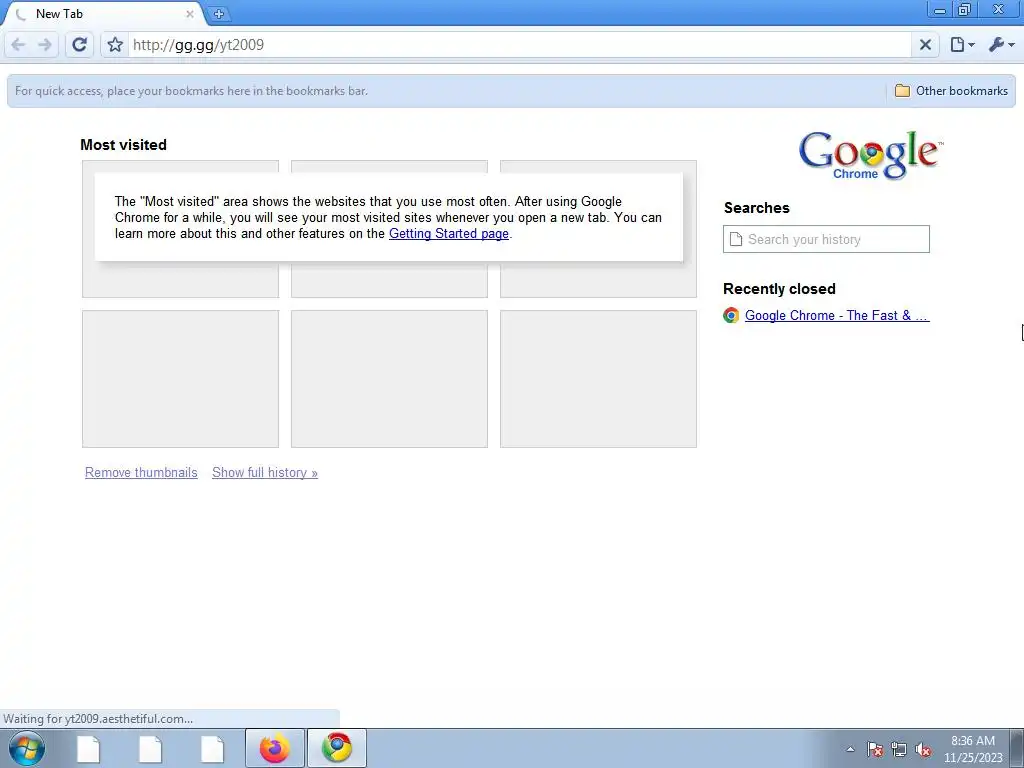The width and height of the screenshot is (1024, 768).
Task: Click the Google Chrome logo
Action: [x=870, y=155]
